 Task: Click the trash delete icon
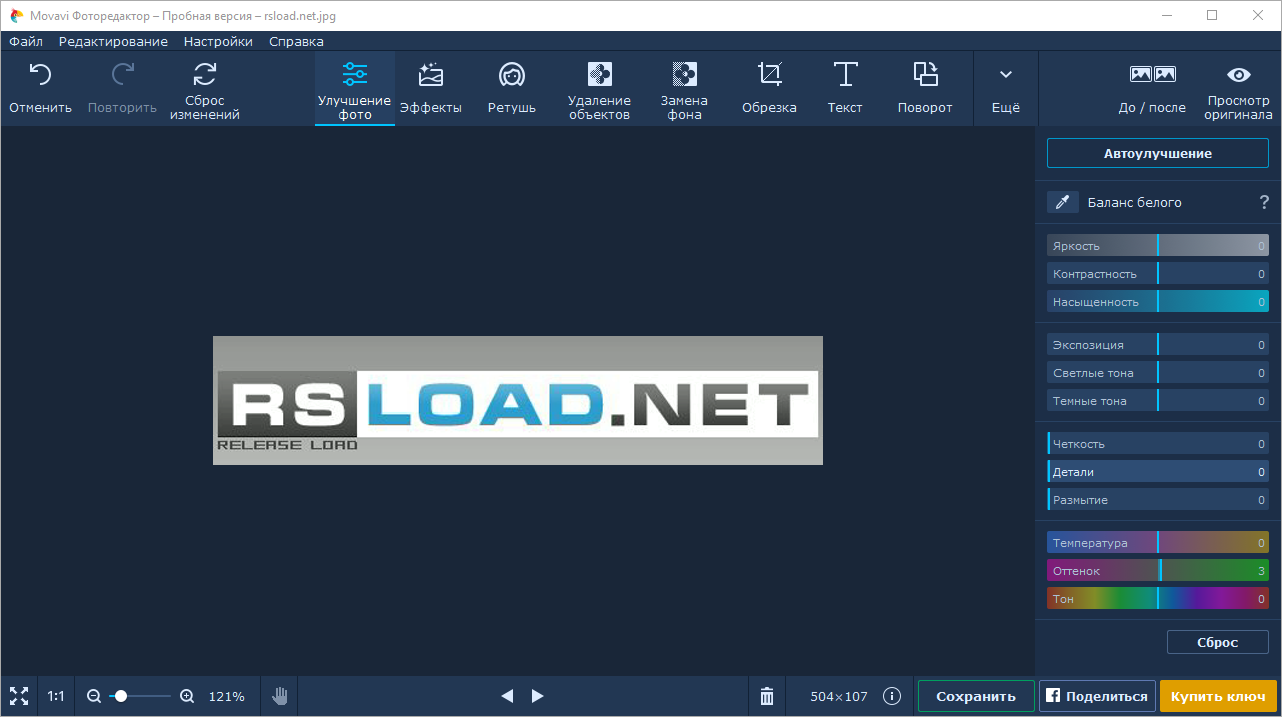(x=767, y=696)
